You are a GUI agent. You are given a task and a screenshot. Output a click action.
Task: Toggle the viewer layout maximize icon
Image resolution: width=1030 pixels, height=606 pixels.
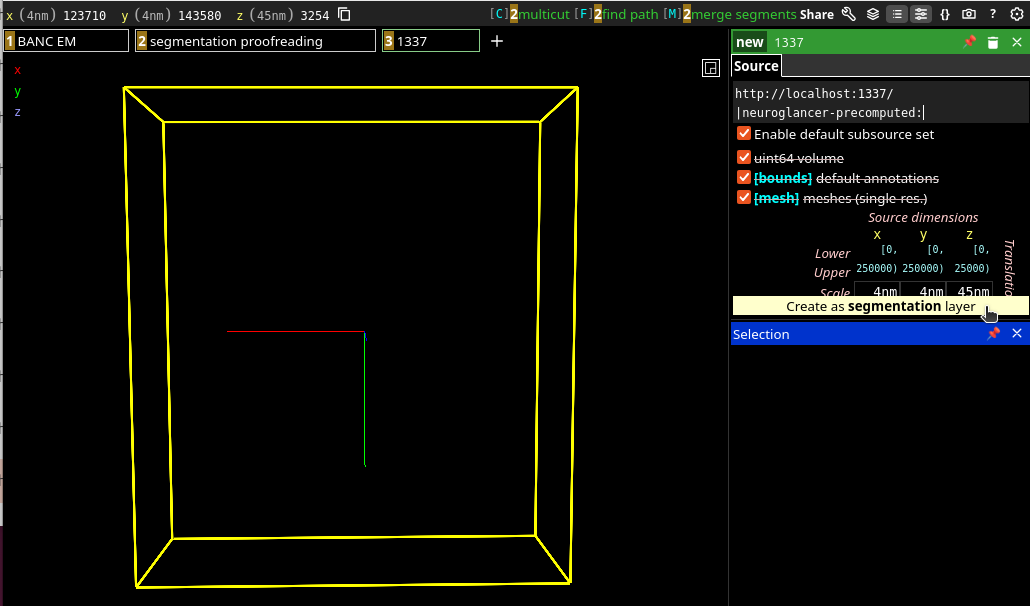(x=711, y=68)
